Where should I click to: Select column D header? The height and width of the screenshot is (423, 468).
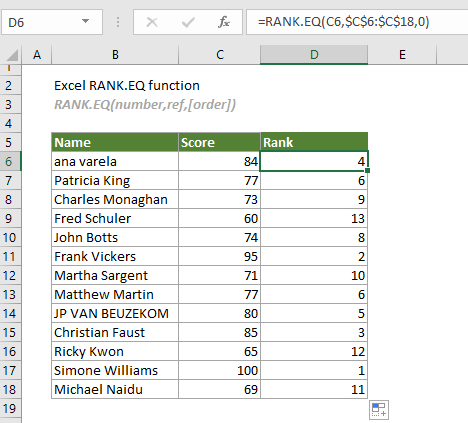tap(314, 55)
